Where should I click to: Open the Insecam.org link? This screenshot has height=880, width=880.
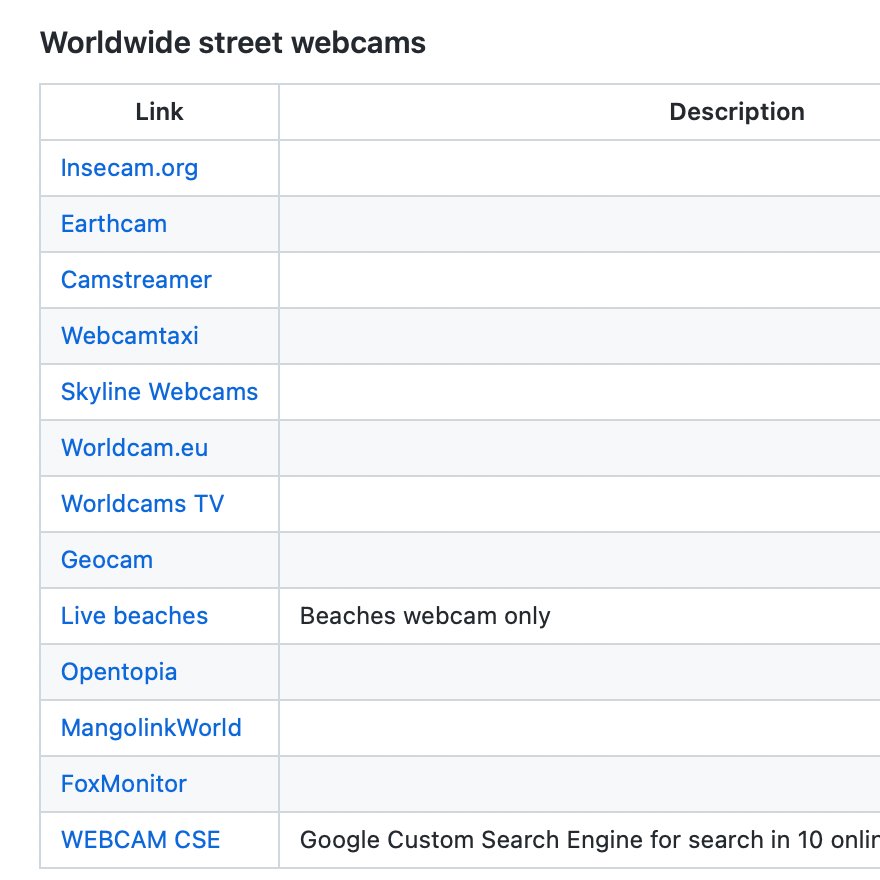[129, 168]
